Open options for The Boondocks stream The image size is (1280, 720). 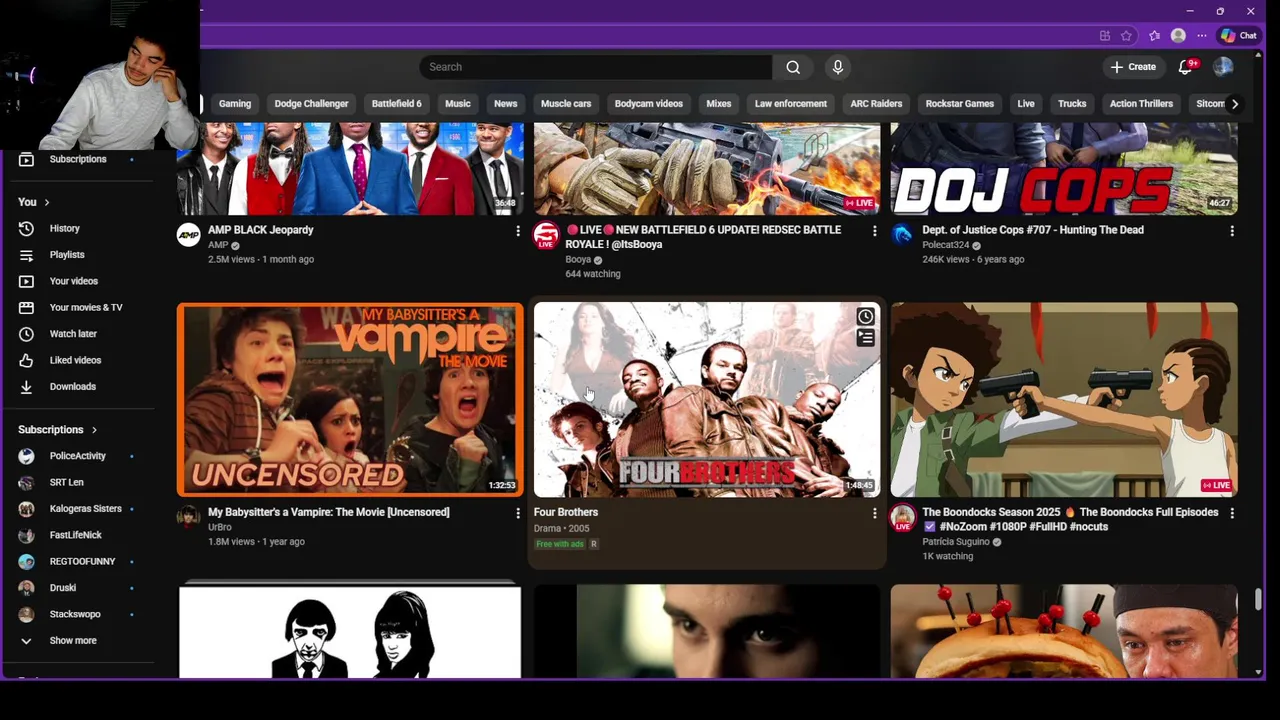[x=1232, y=513]
